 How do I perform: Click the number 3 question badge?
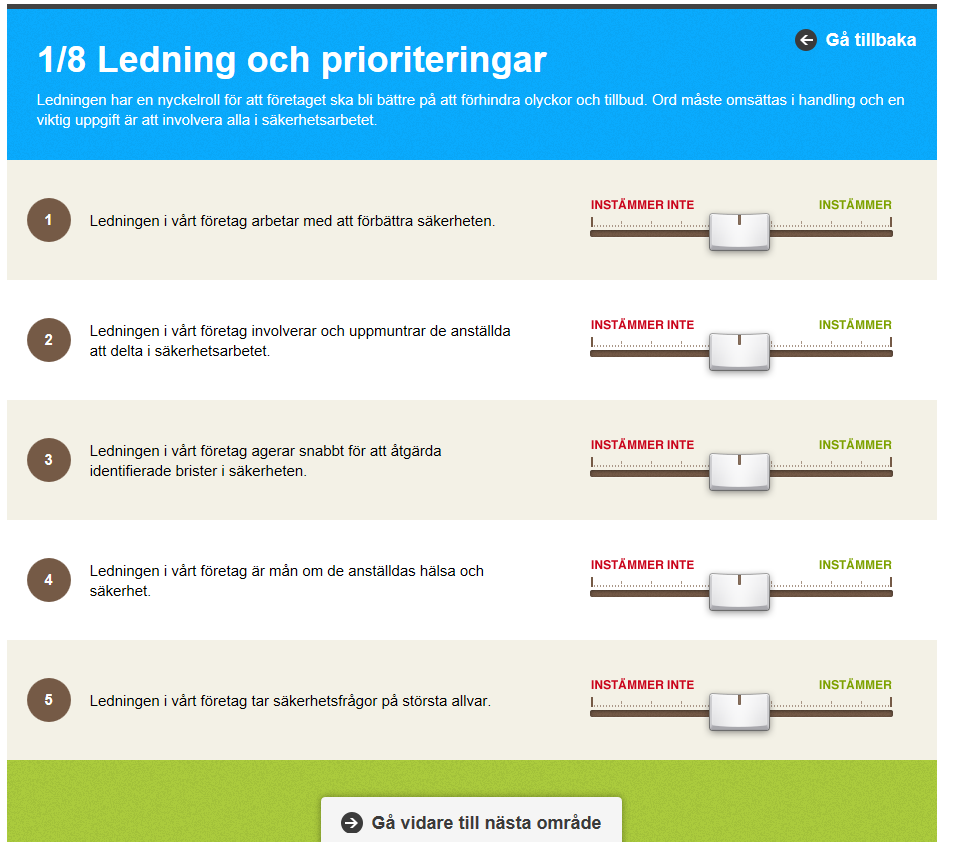pos(48,460)
